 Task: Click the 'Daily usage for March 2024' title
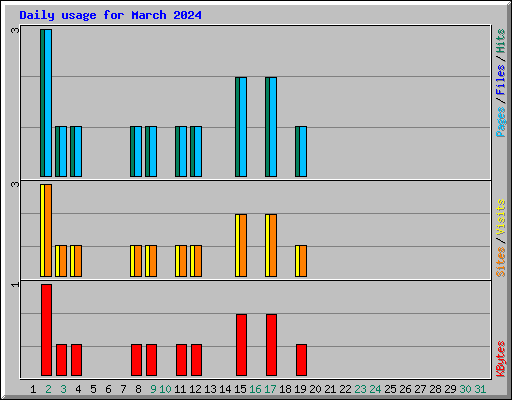click(110, 16)
